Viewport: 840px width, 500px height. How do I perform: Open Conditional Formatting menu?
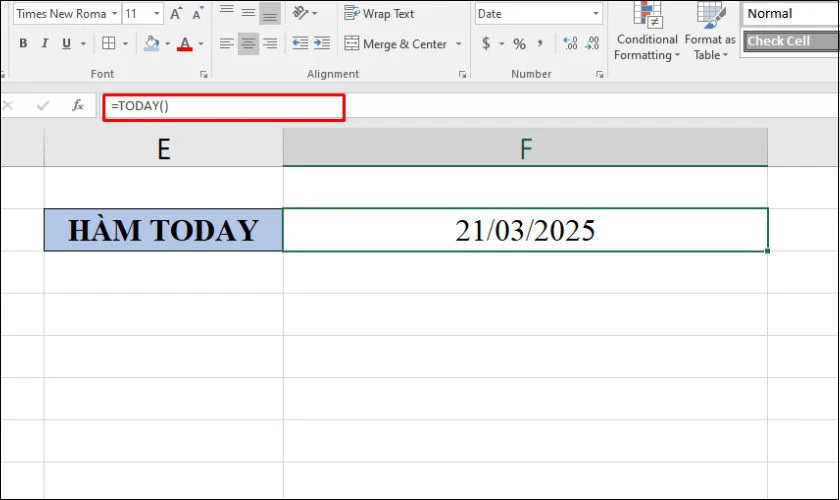(647, 31)
